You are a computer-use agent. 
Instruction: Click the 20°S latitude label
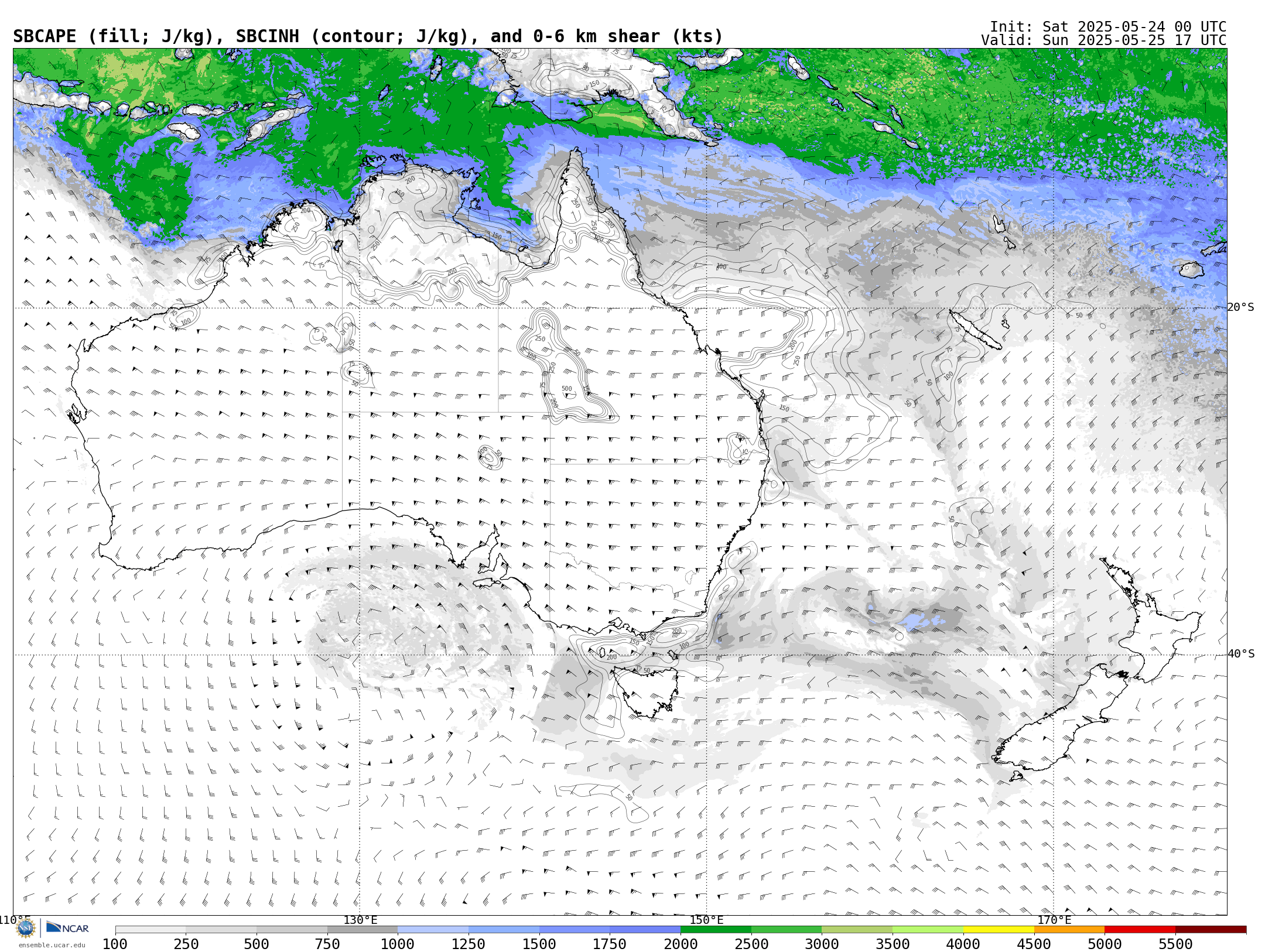1241,307
